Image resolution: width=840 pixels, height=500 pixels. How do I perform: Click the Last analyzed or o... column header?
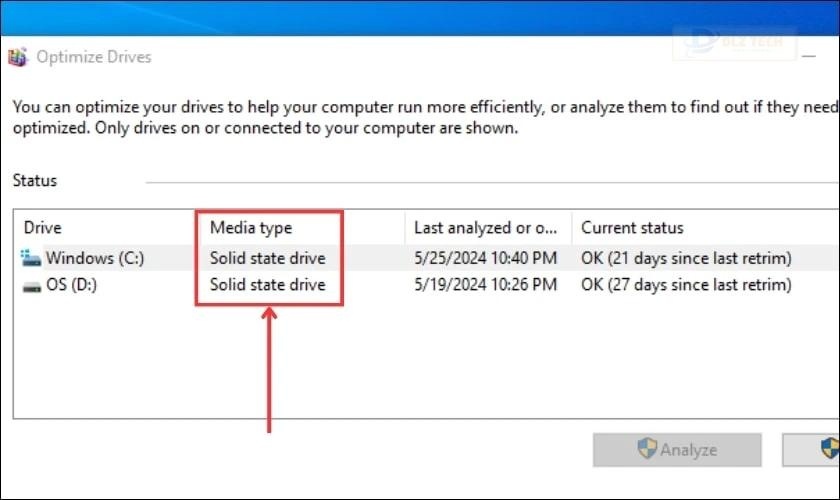[488, 228]
